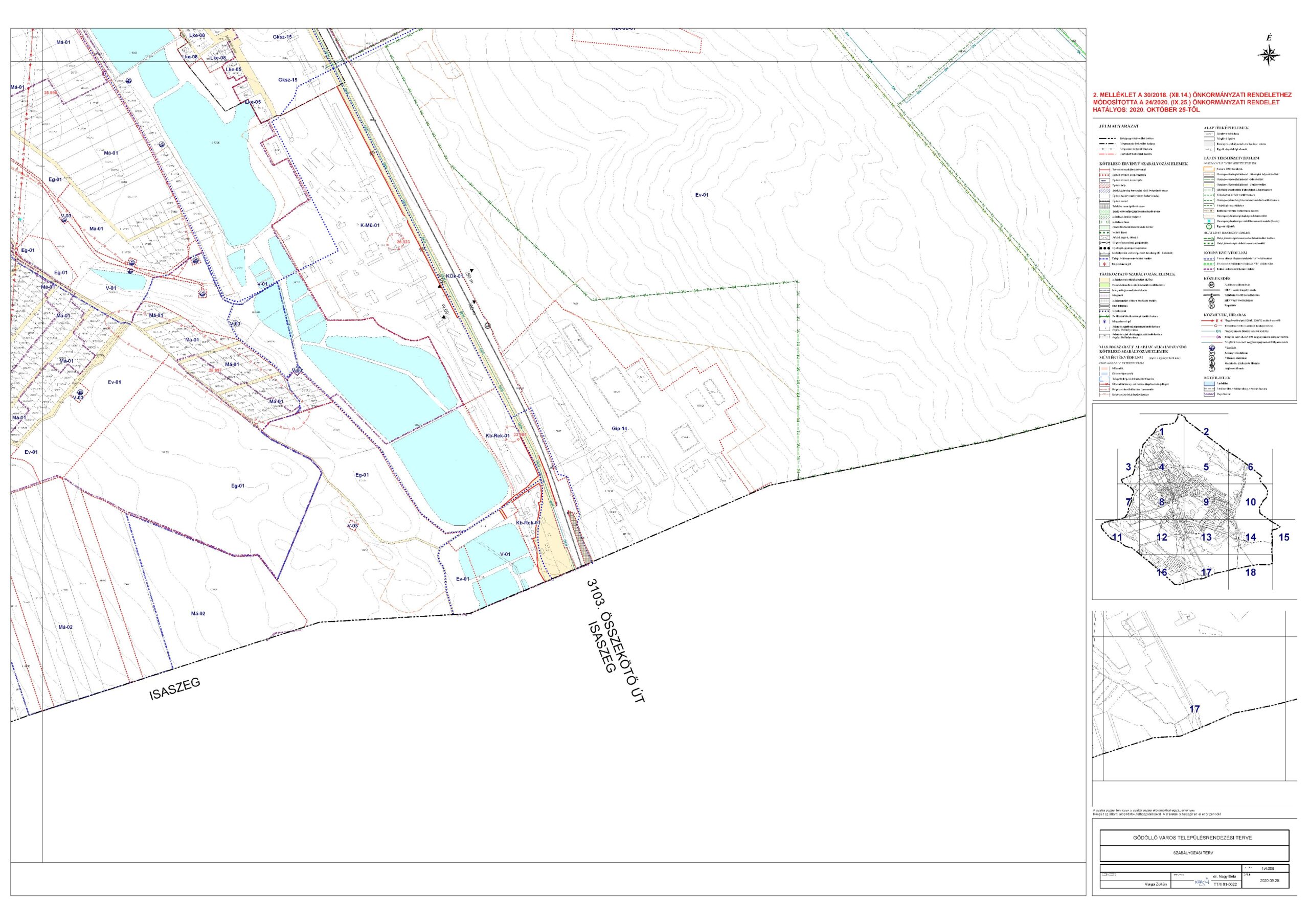Click the north compass rose

tap(1269, 55)
